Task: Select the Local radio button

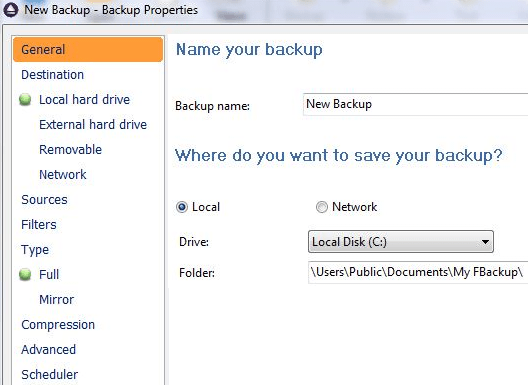Action: pyautogui.click(x=182, y=207)
